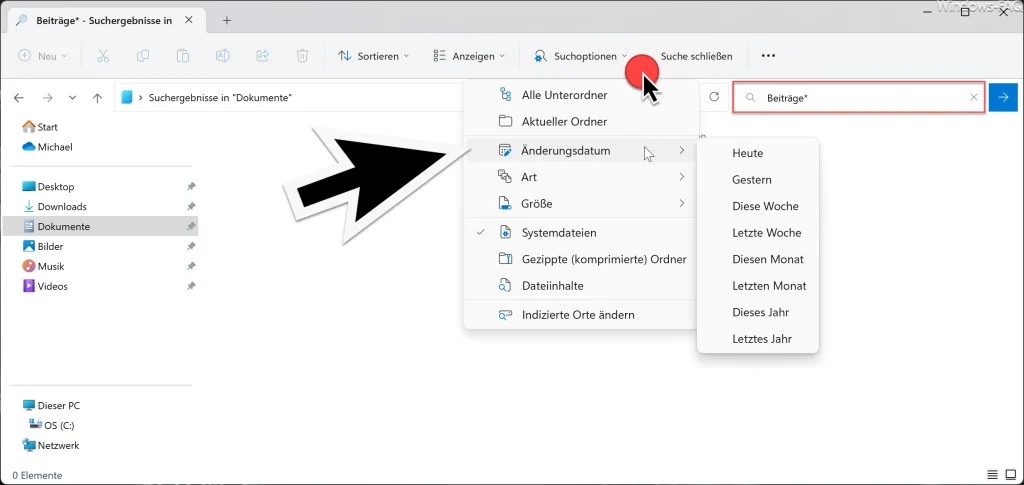Screen dimensions: 1024x485
Task: Click the Share icon in toolbar
Action: click(x=263, y=56)
